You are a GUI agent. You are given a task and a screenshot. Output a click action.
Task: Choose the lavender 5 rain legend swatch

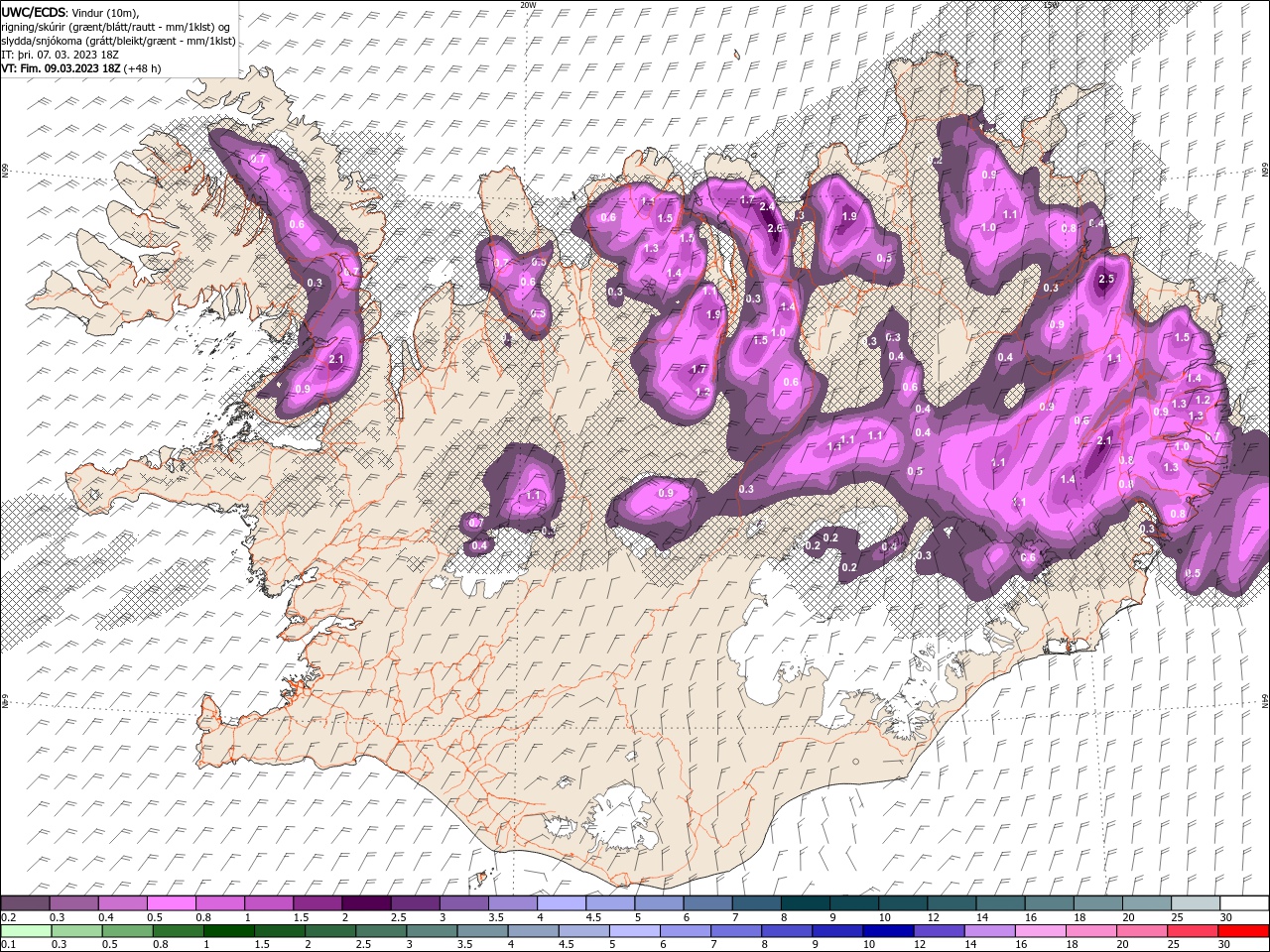(x=634, y=931)
